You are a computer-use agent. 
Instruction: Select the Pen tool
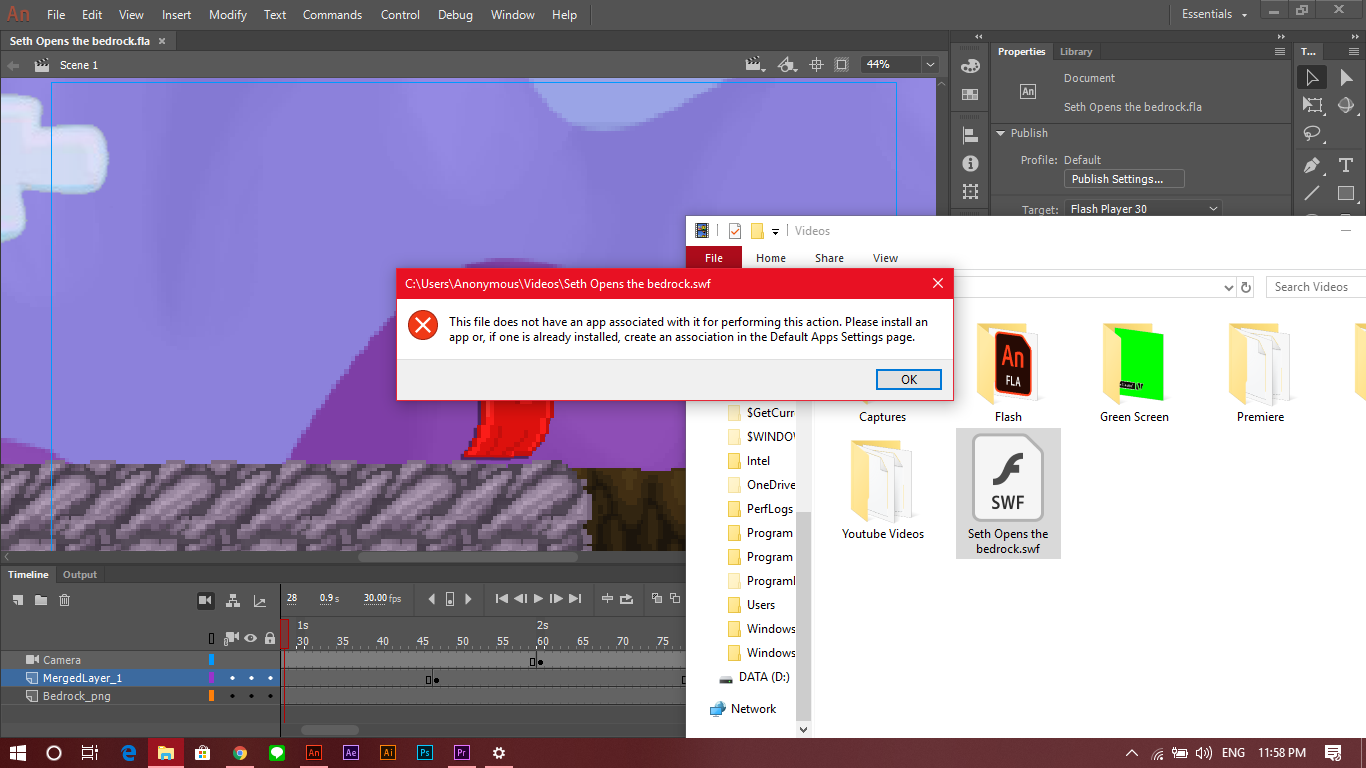1312,165
